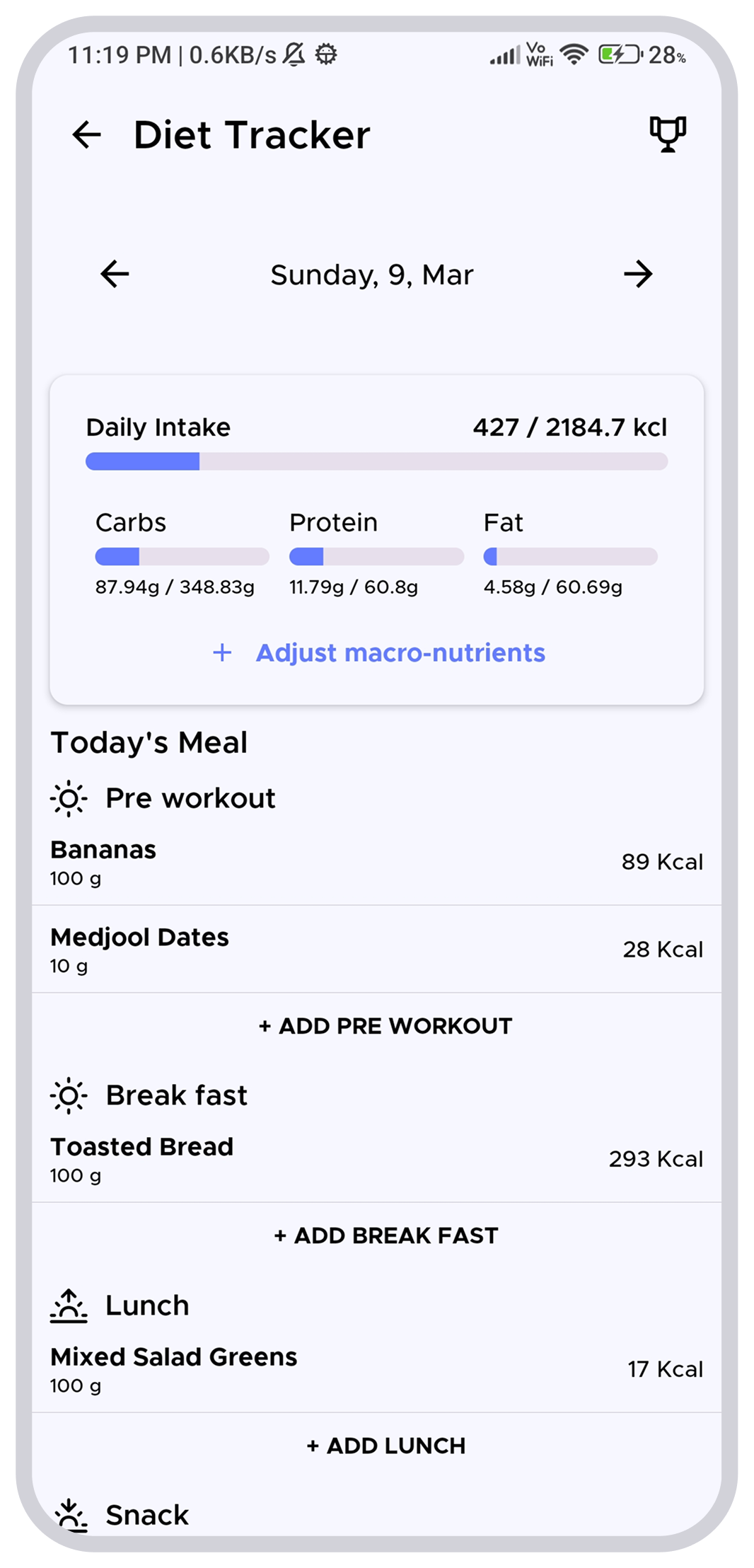
Task: Open the trophy achievements icon
Action: (668, 134)
